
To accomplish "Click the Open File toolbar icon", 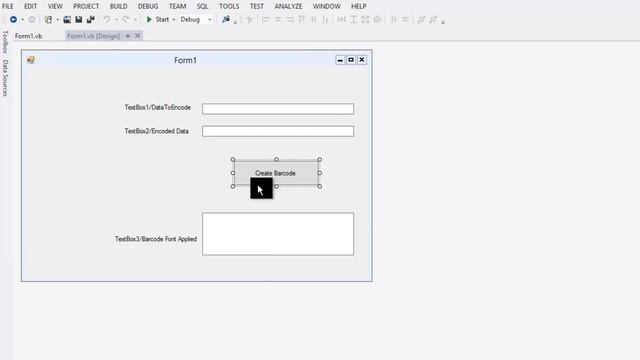I will (67, 19).
